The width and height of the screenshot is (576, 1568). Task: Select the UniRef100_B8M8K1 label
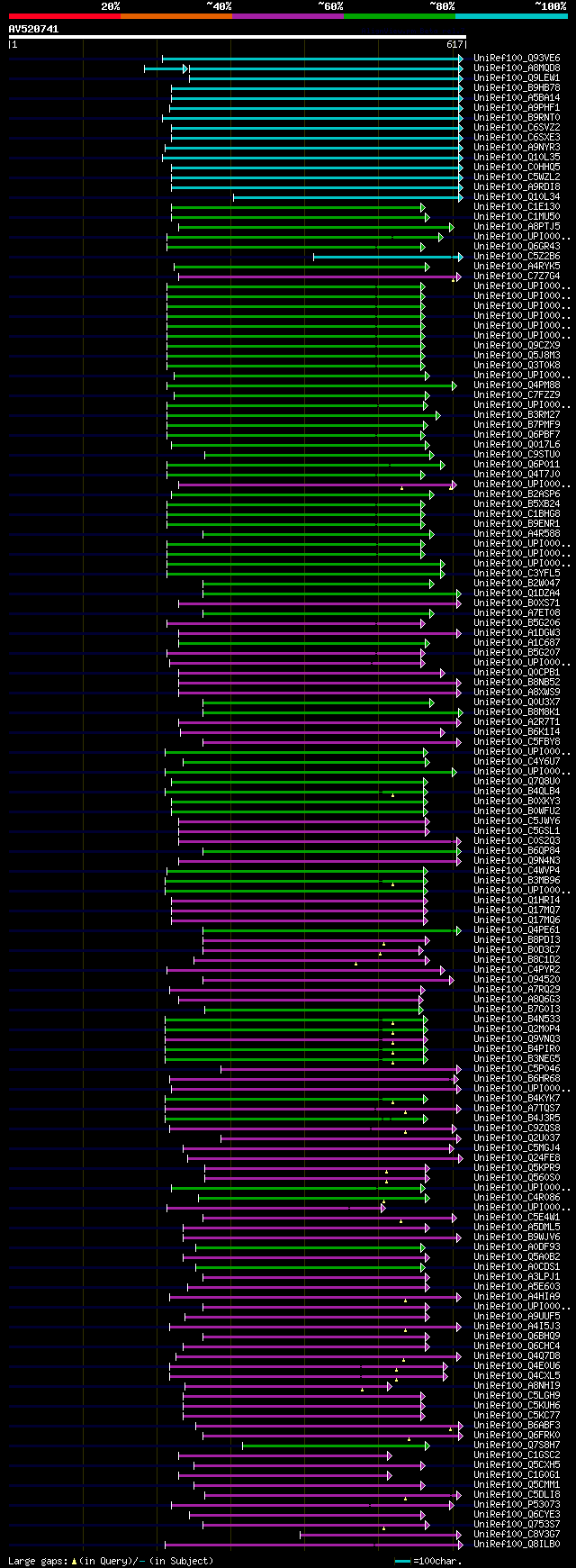coord(517,712)
